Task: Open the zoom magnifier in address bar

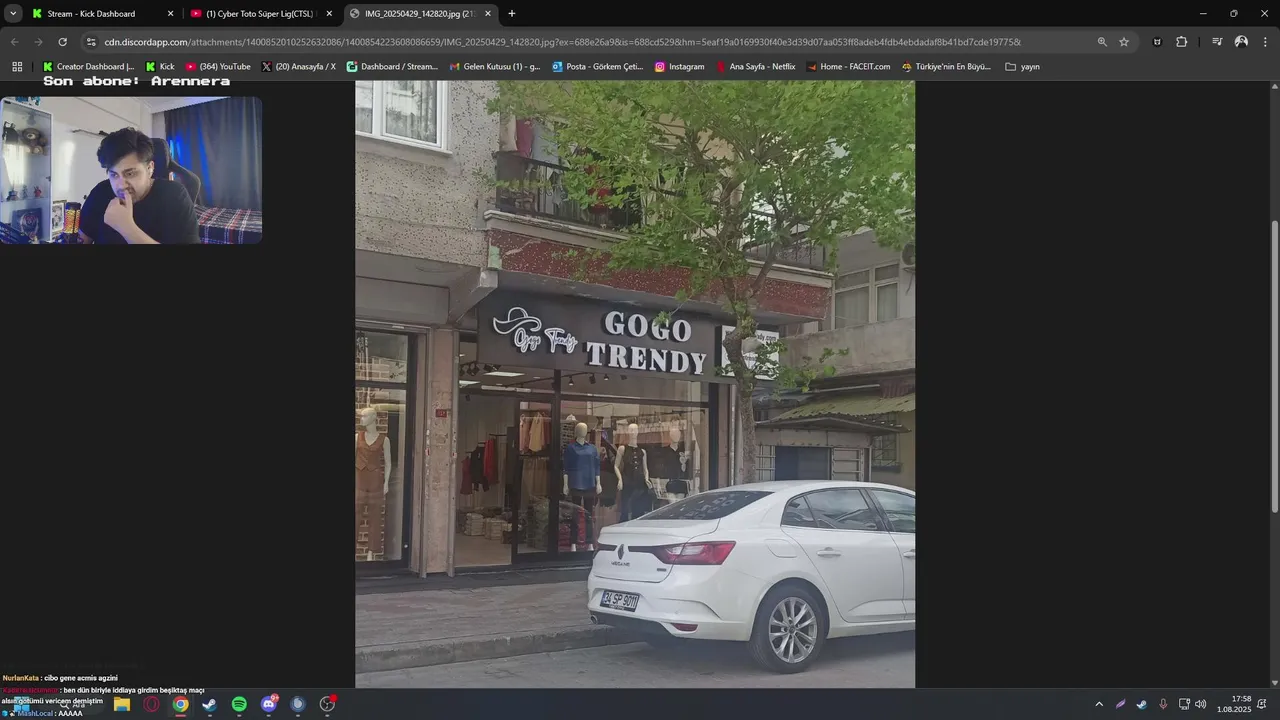Action: coord(1102,42)
